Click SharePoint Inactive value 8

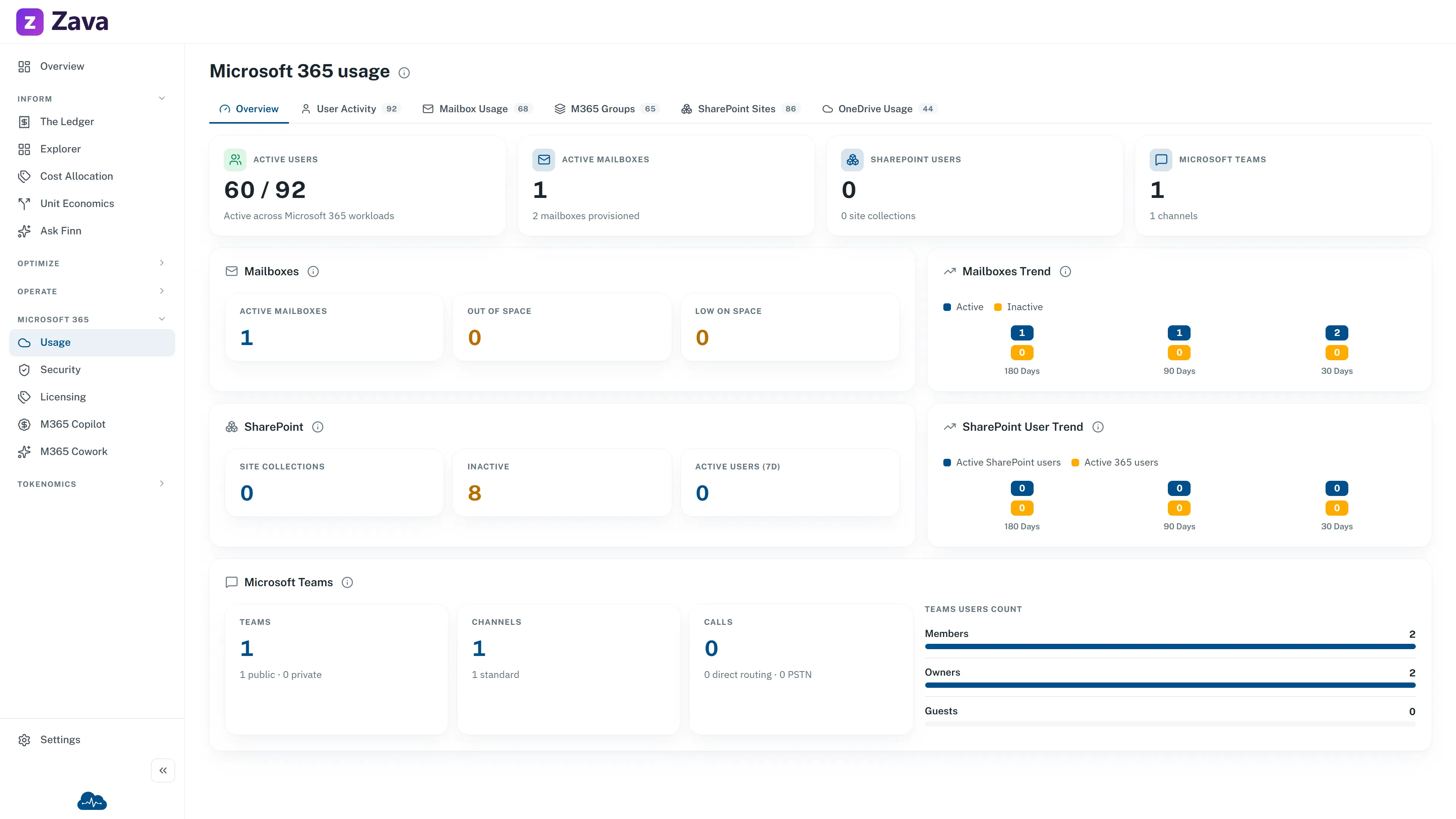click(474, 493)
